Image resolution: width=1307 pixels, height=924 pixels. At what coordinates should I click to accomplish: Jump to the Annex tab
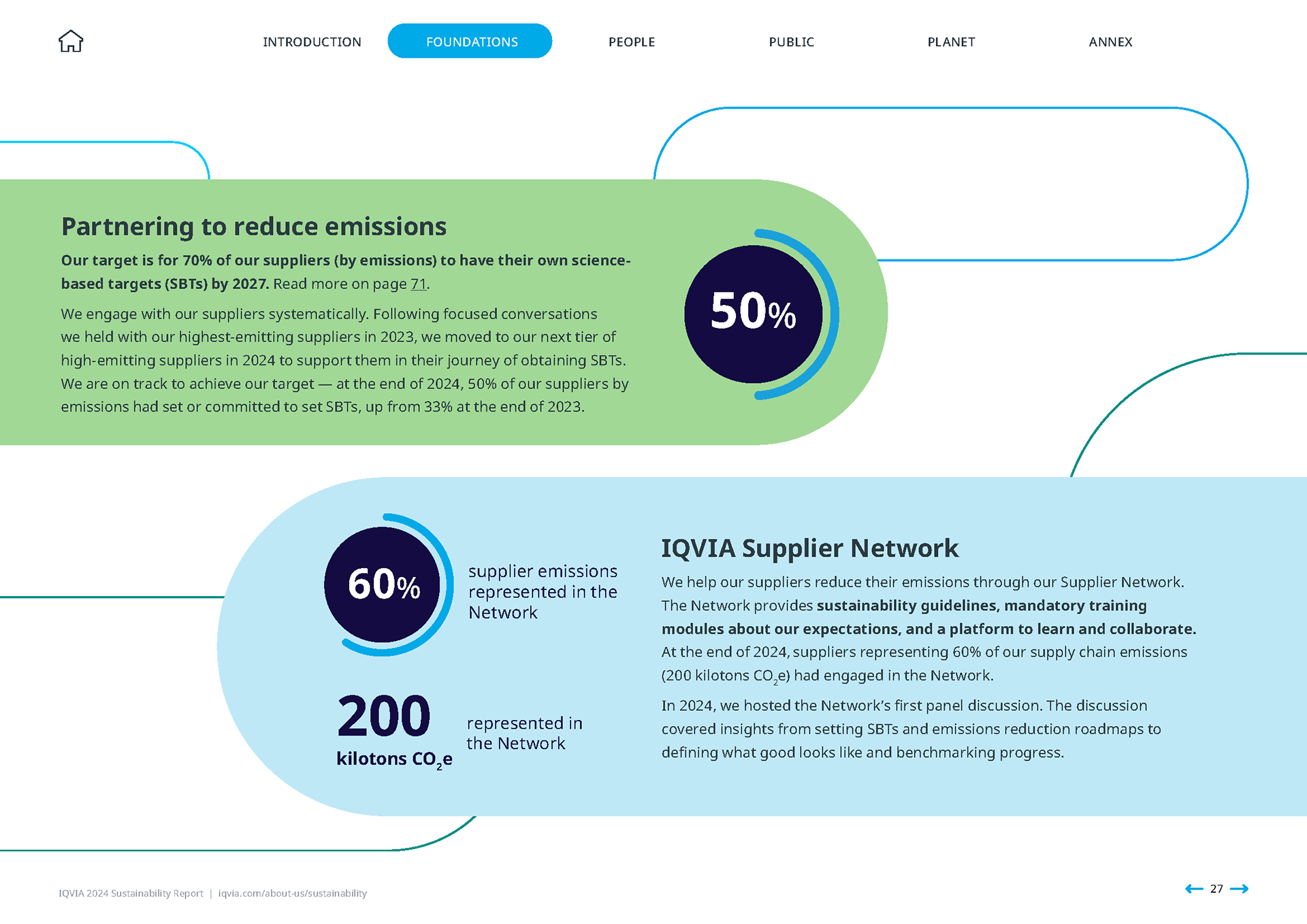pyautogui.click(x=1110, y=42)
